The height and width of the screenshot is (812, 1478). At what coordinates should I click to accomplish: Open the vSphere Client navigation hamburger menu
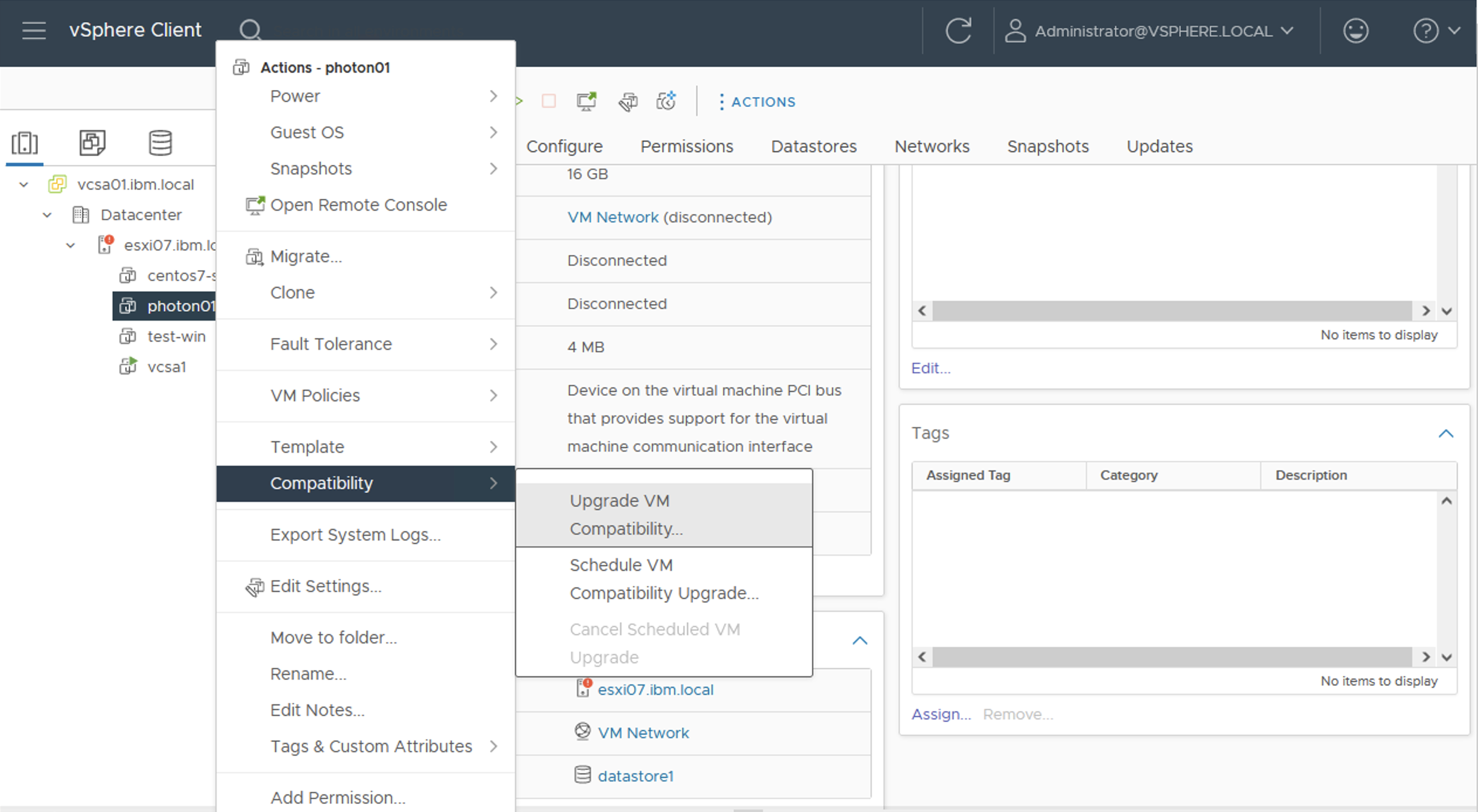pyautogui.click(x=33, y=30)
